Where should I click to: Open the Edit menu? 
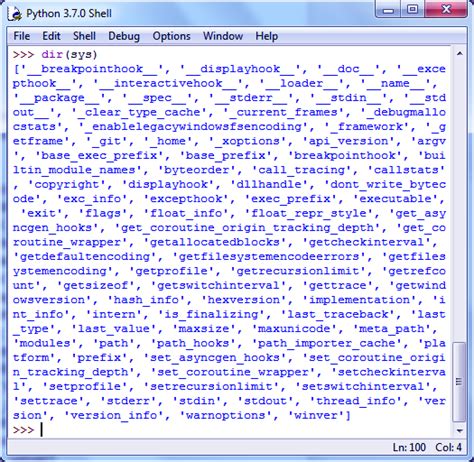(51, 36)
